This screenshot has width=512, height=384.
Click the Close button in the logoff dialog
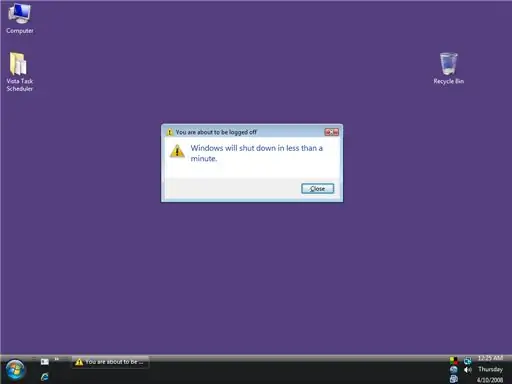point(317,189)
